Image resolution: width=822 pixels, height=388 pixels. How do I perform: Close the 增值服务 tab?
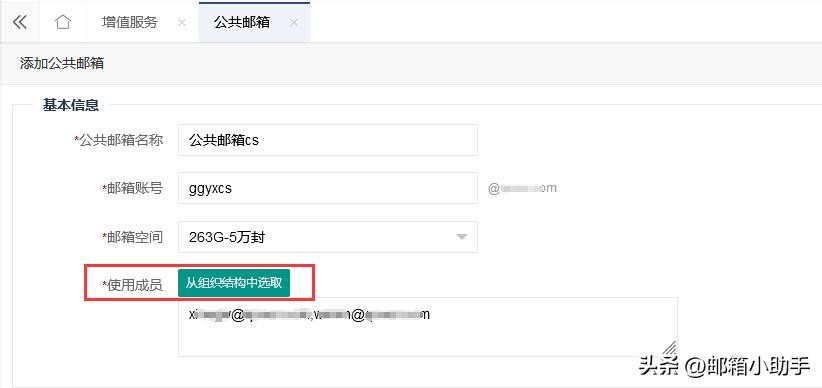[182, 23]
